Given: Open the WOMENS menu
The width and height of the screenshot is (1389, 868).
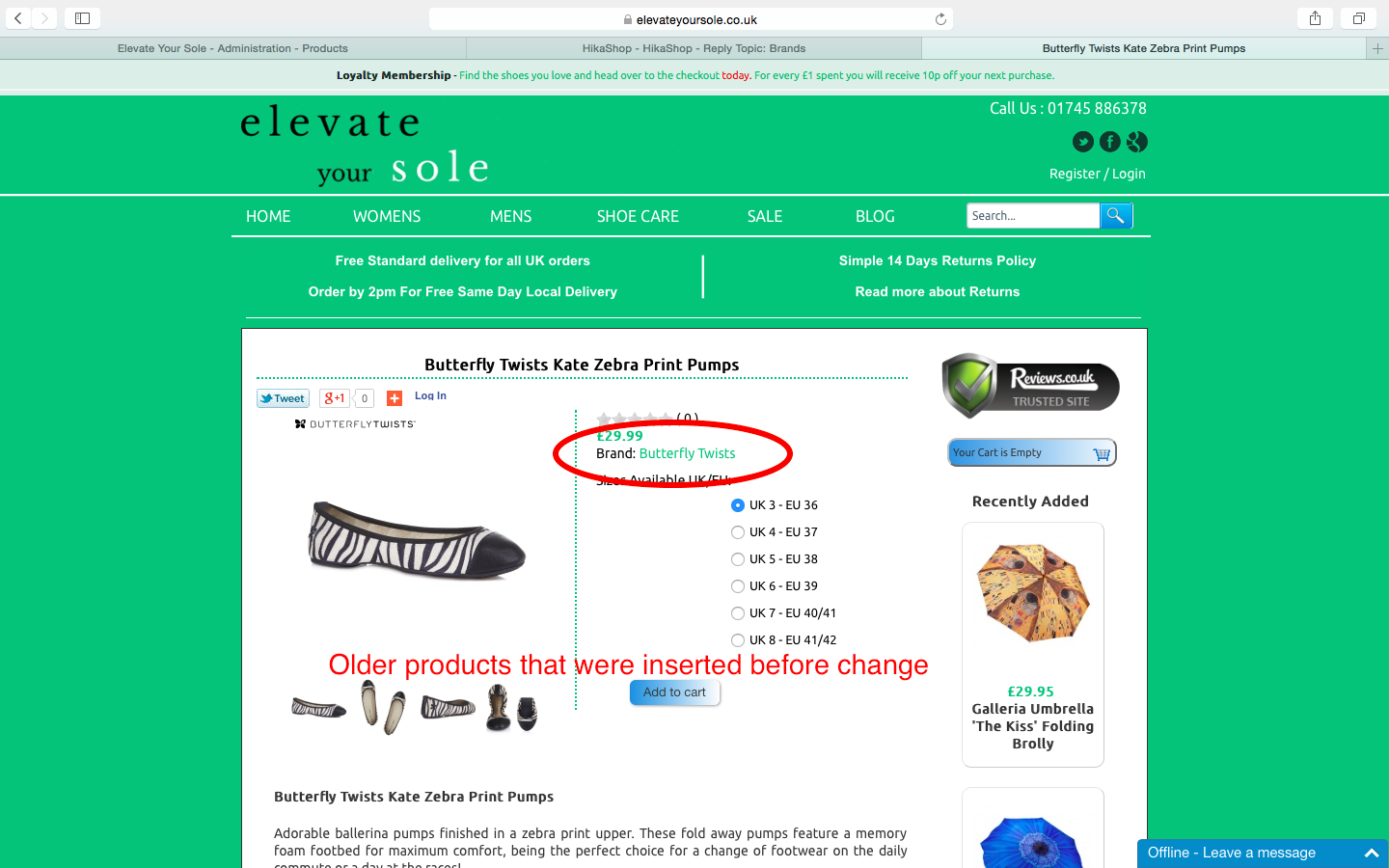Looking at the screenshot, I should [387, 216].
